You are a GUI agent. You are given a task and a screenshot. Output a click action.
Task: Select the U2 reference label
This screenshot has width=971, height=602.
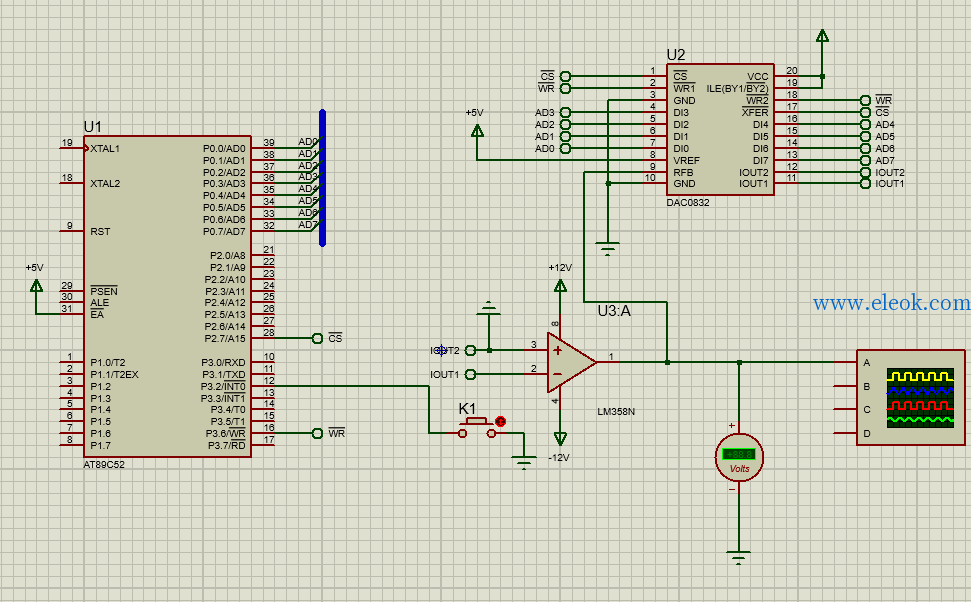point(676,55)
